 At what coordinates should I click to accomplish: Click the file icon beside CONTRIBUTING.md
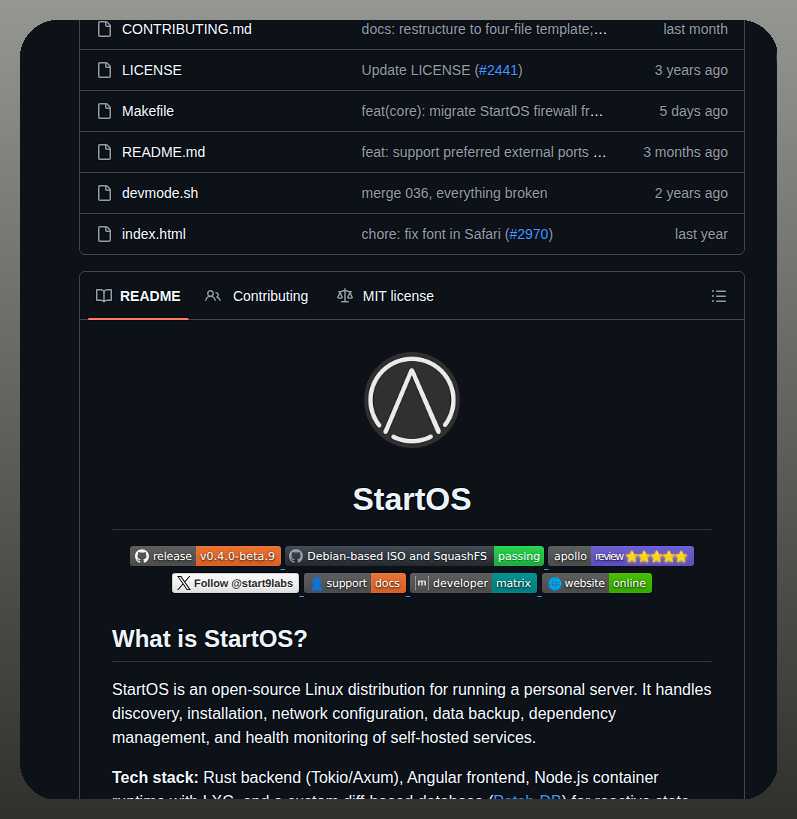pos(104,29)
